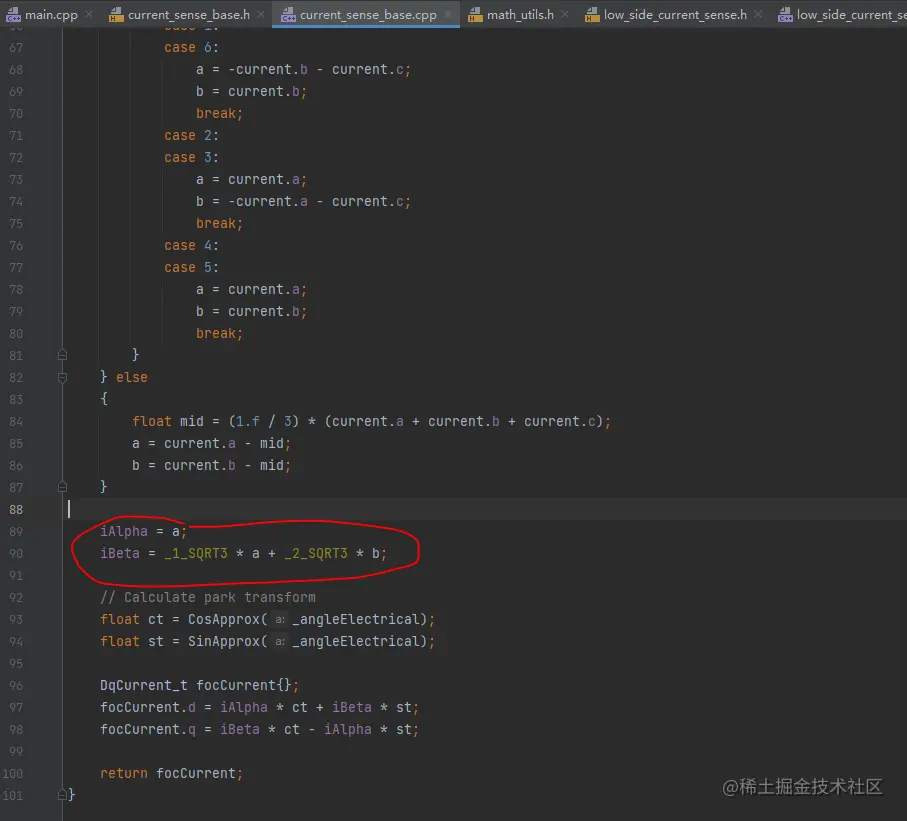Image resolution: width=907 pixels, height=821 pixels.
Task: Close the math_utils.h tab
Action: click(565, 14)
